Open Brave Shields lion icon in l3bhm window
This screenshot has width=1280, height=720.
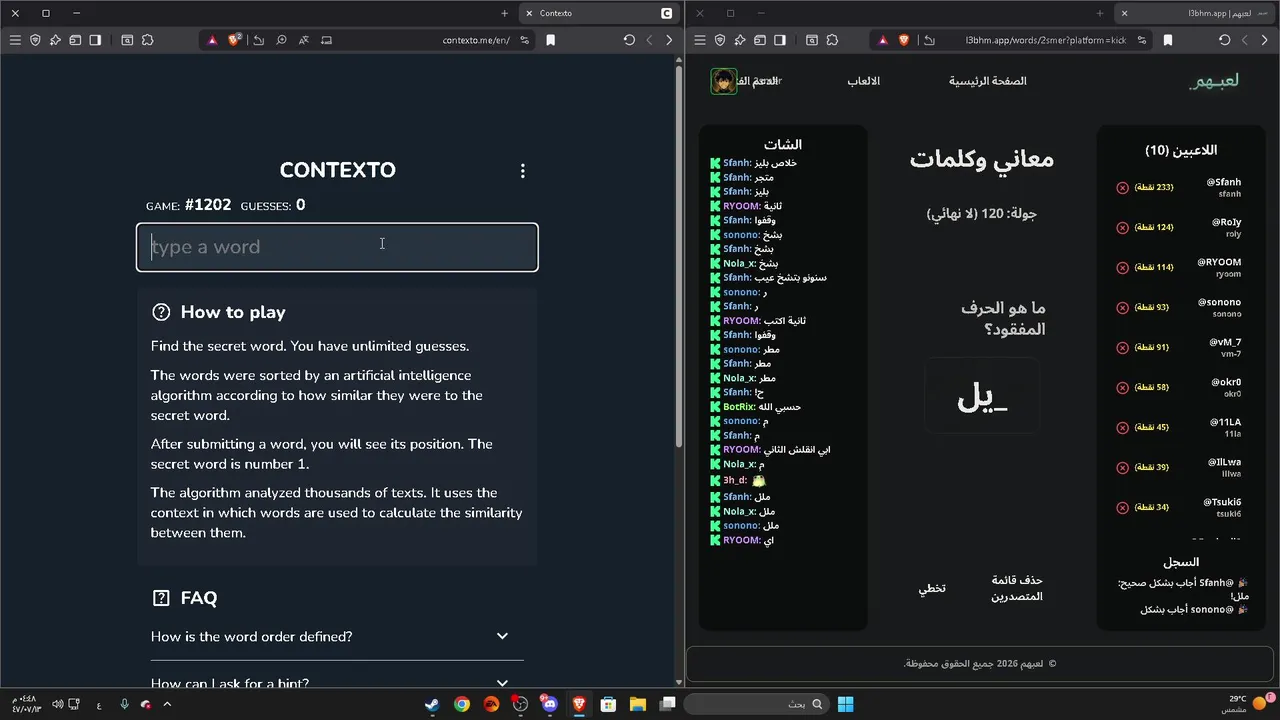tap(904, 40)
